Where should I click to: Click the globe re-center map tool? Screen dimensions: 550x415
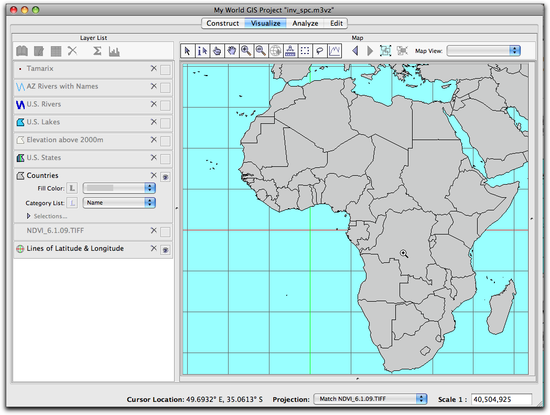276,51
